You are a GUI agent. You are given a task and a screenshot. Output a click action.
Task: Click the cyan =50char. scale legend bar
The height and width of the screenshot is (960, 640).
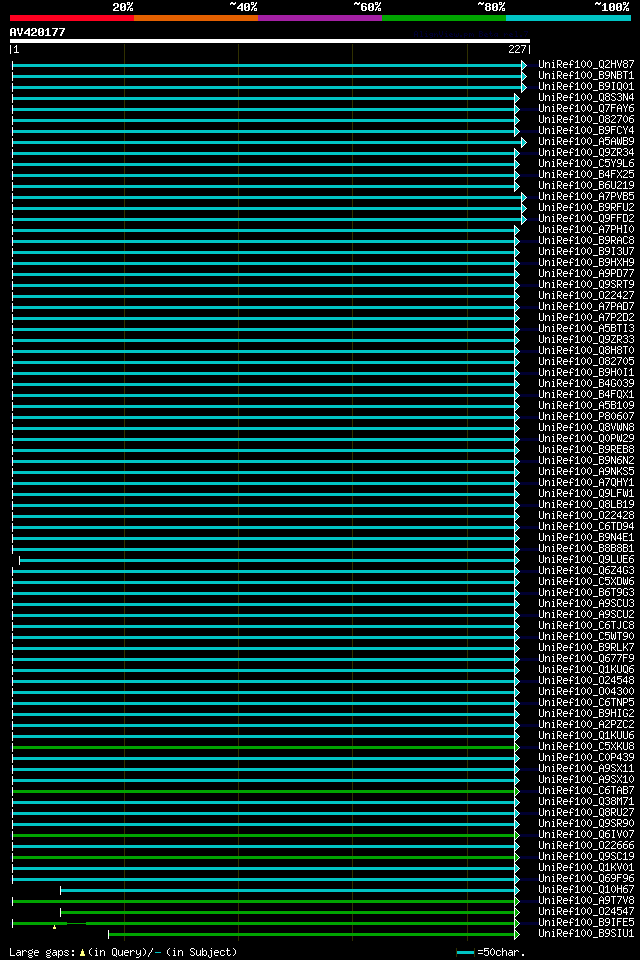point(465,952)
